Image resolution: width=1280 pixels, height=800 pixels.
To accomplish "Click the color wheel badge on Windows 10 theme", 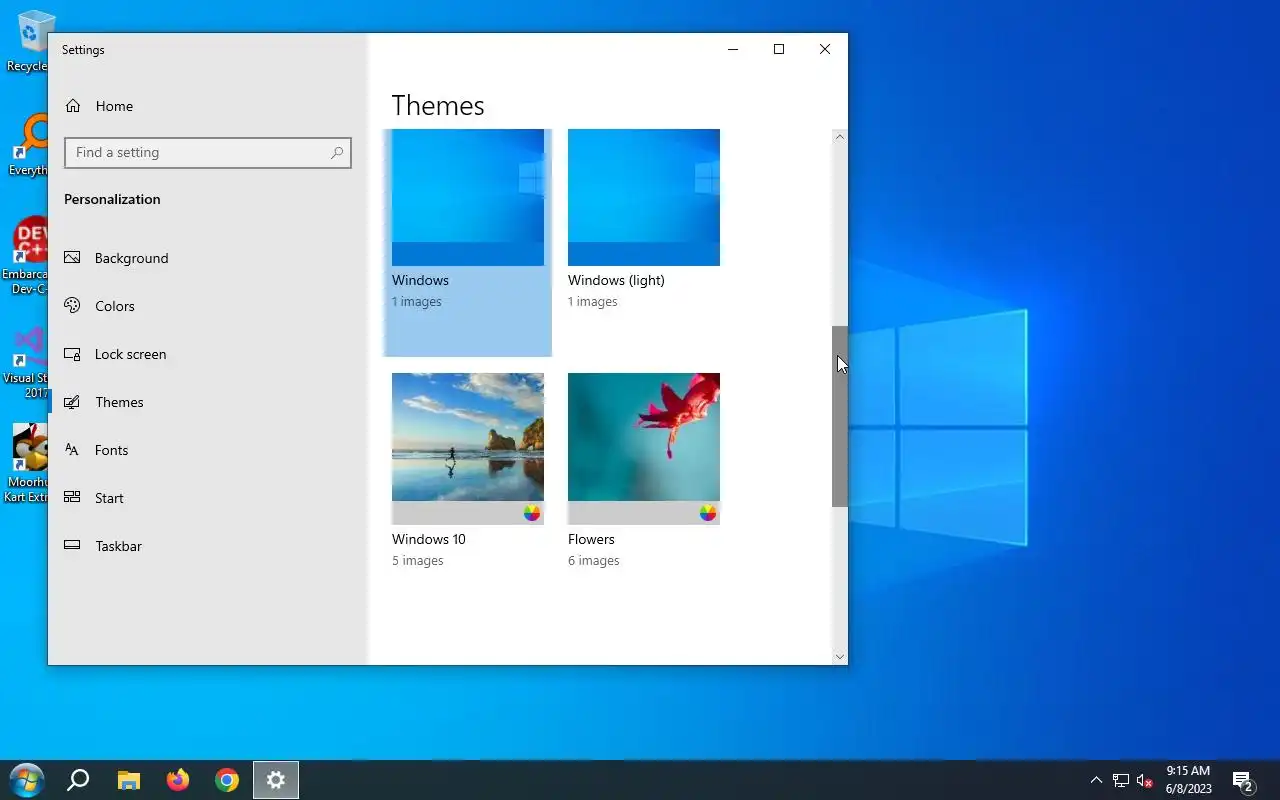I will [x=532, y=513].
